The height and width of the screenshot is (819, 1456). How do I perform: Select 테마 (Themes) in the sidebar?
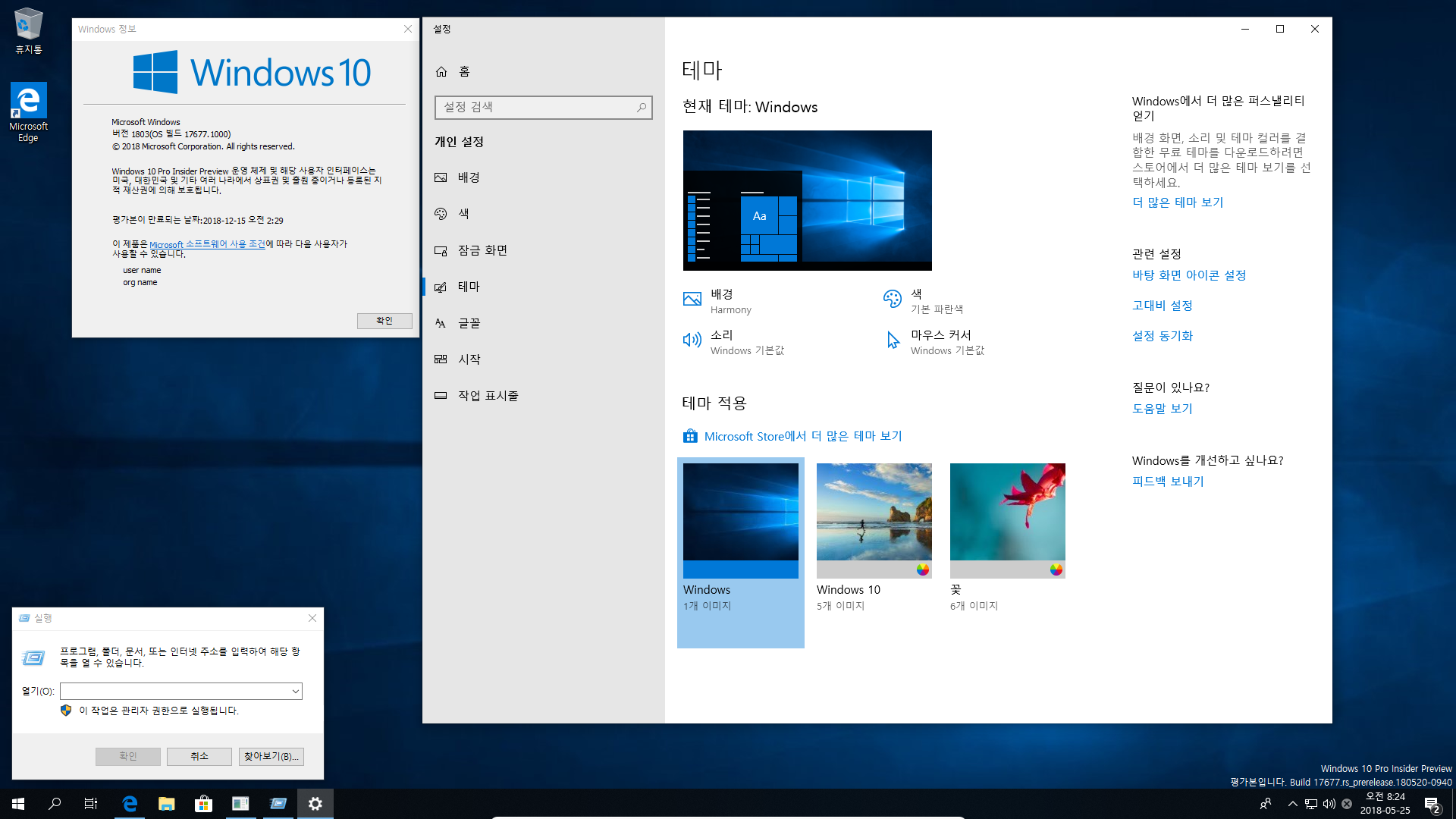click(543, 286)
